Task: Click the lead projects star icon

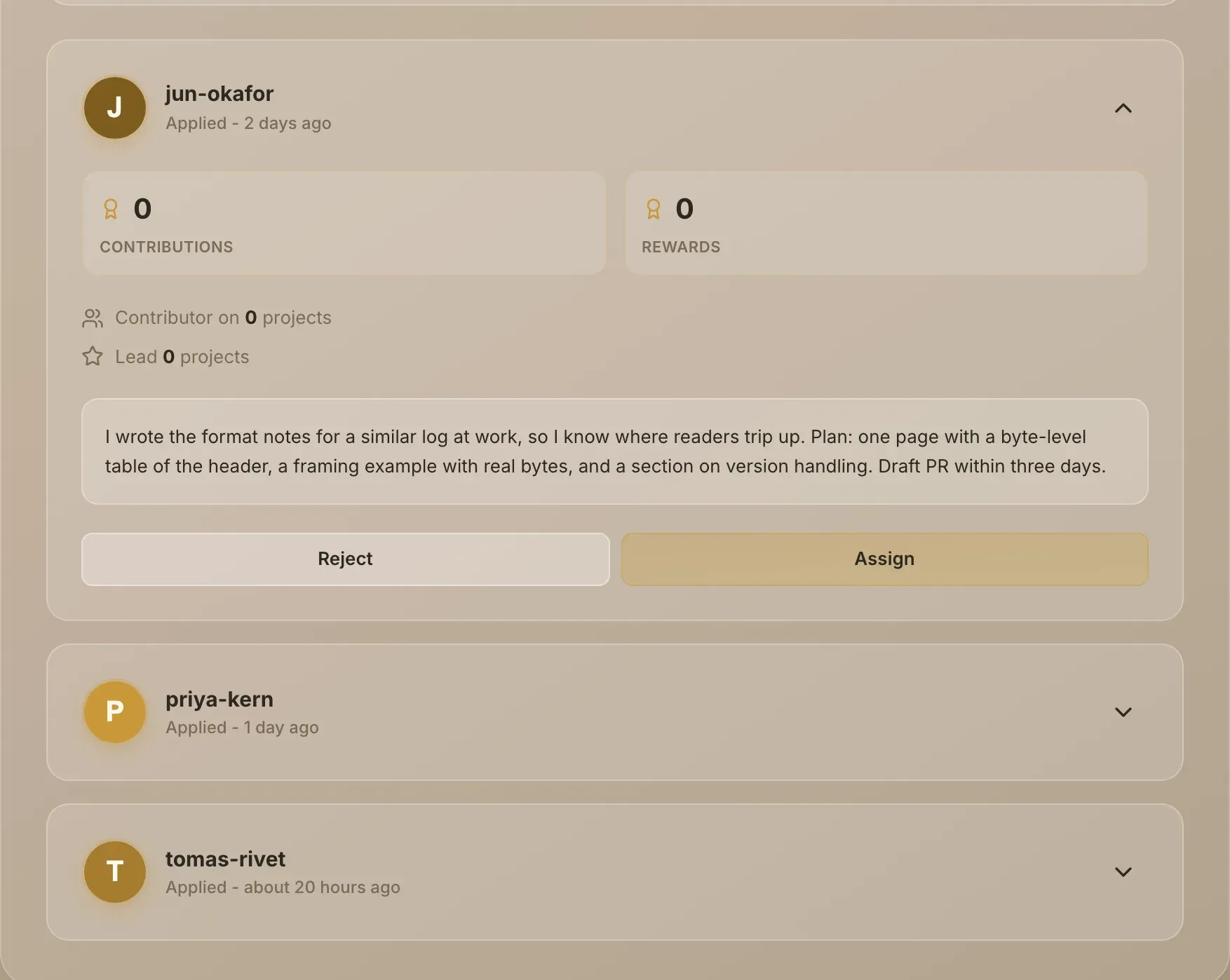Action: (93, 357)
